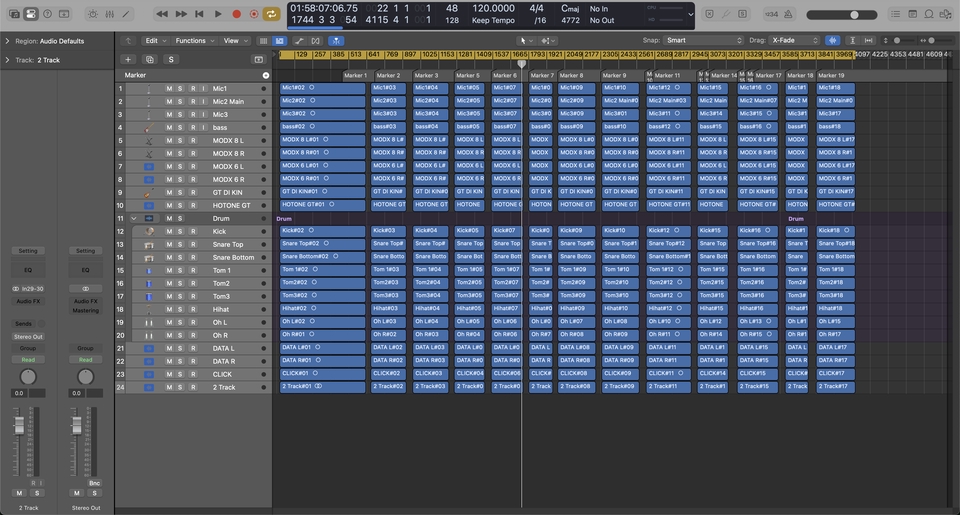This screenshot has width=960, height=515.
Task: Open the Functions menu
Action: click(x=193, y=41)
